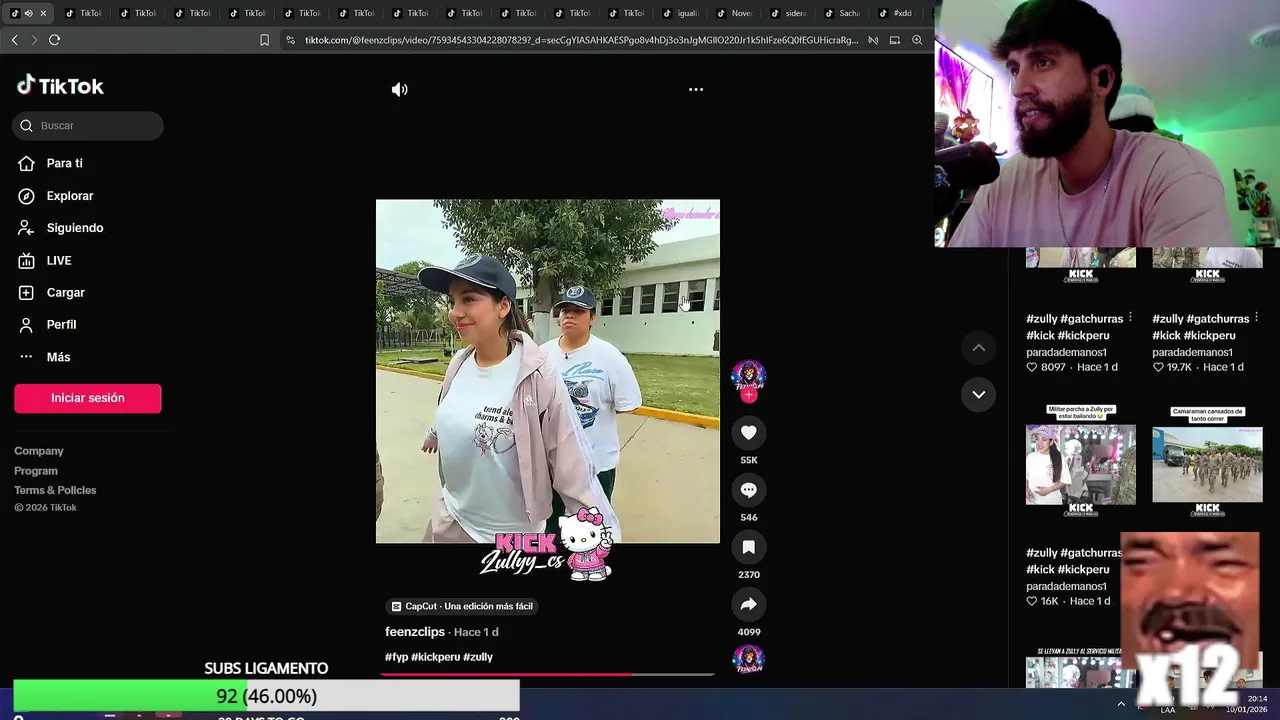Open the video three-dot options menu
The height and width of the screenshot is (720, 1280).
click(696, 90)
